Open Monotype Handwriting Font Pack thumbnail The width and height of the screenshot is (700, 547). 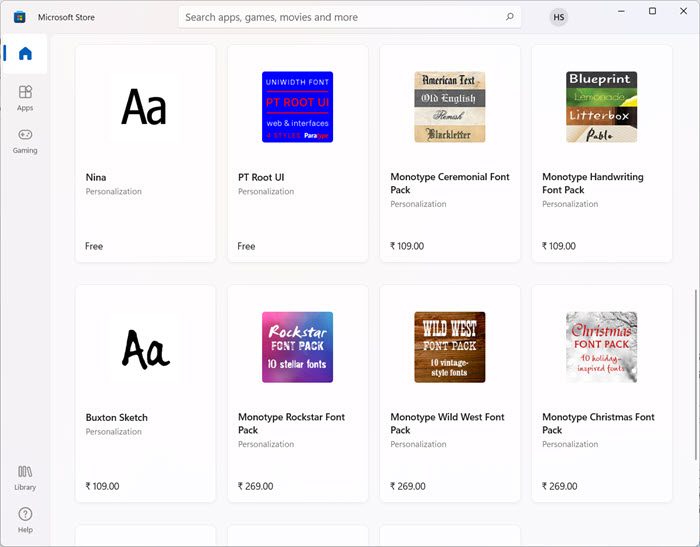click(601, 107)
